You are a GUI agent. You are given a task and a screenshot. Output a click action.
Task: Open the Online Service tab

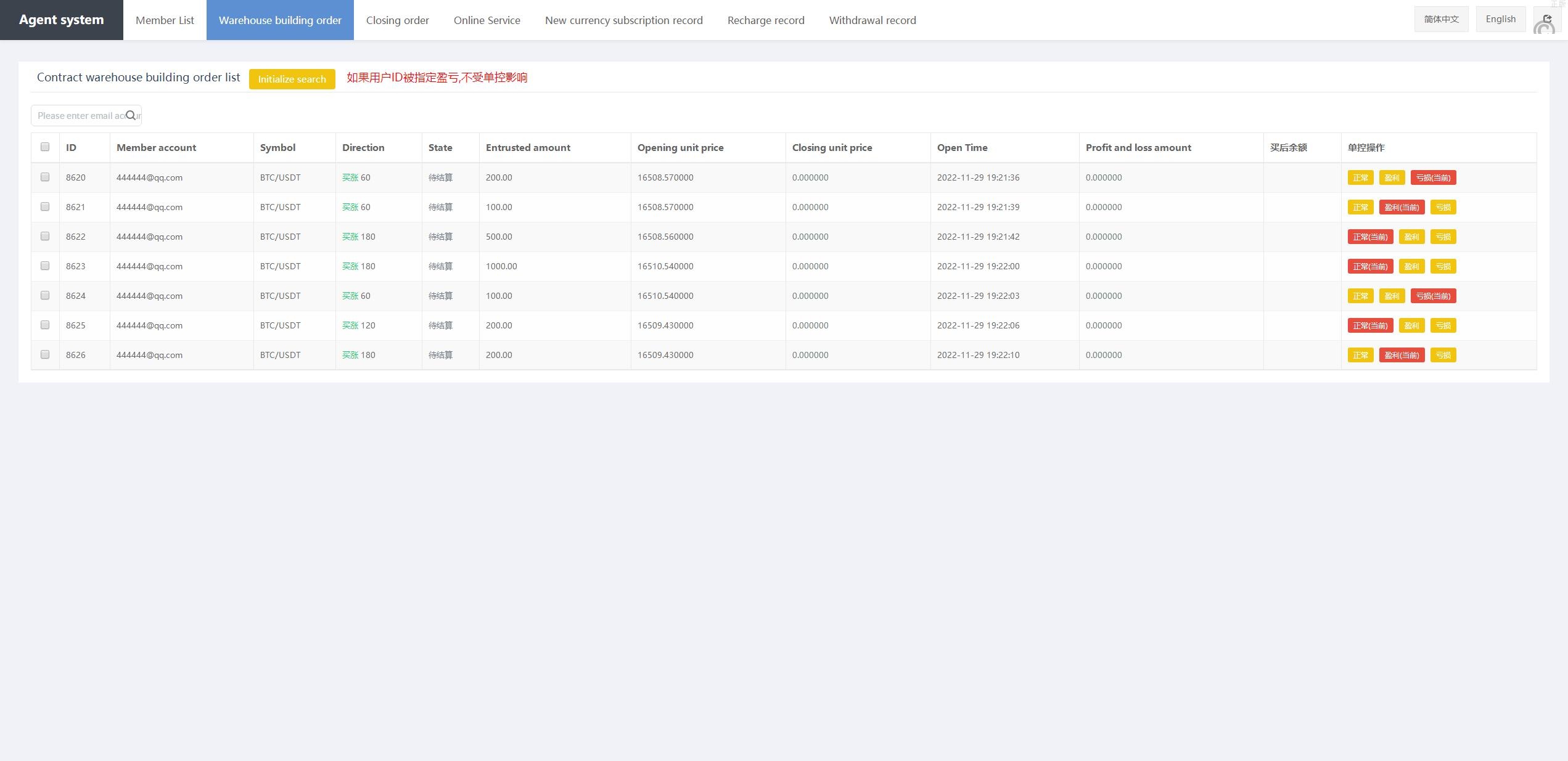coord(486,20)
